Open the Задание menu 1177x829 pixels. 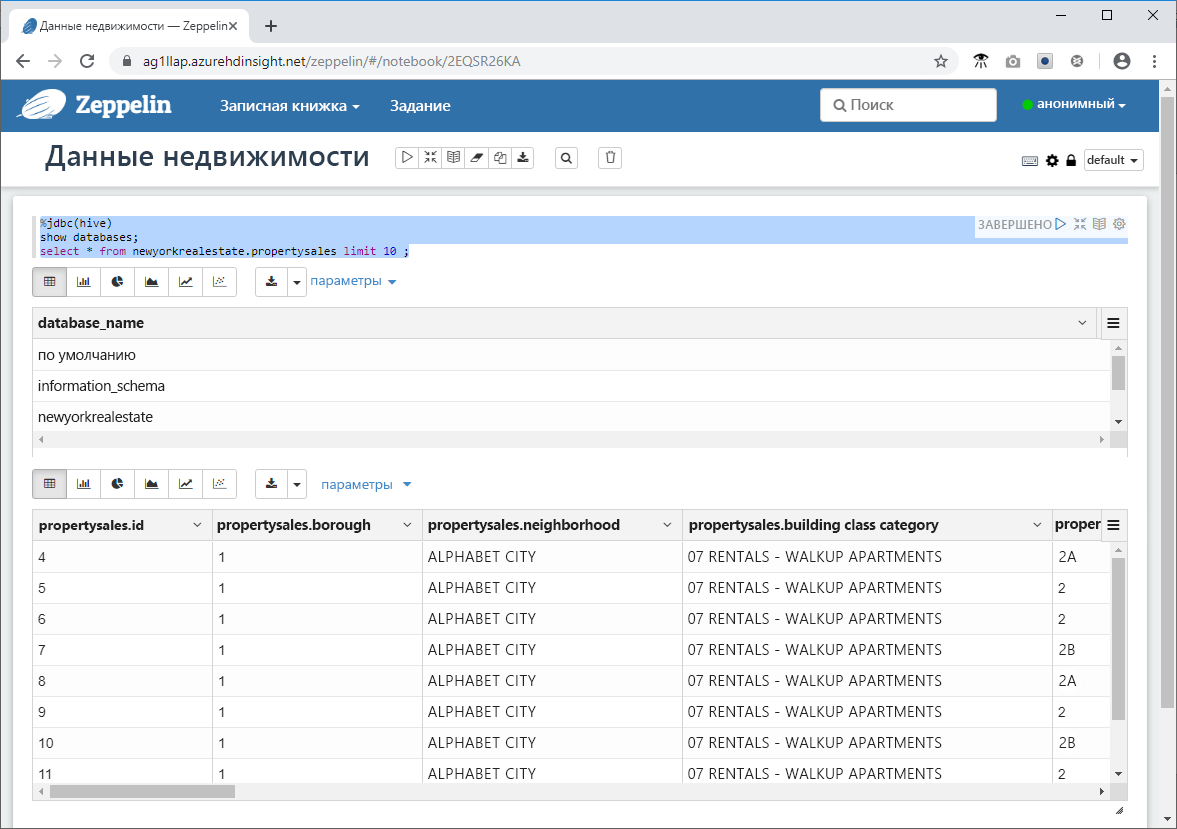(419, 105)
